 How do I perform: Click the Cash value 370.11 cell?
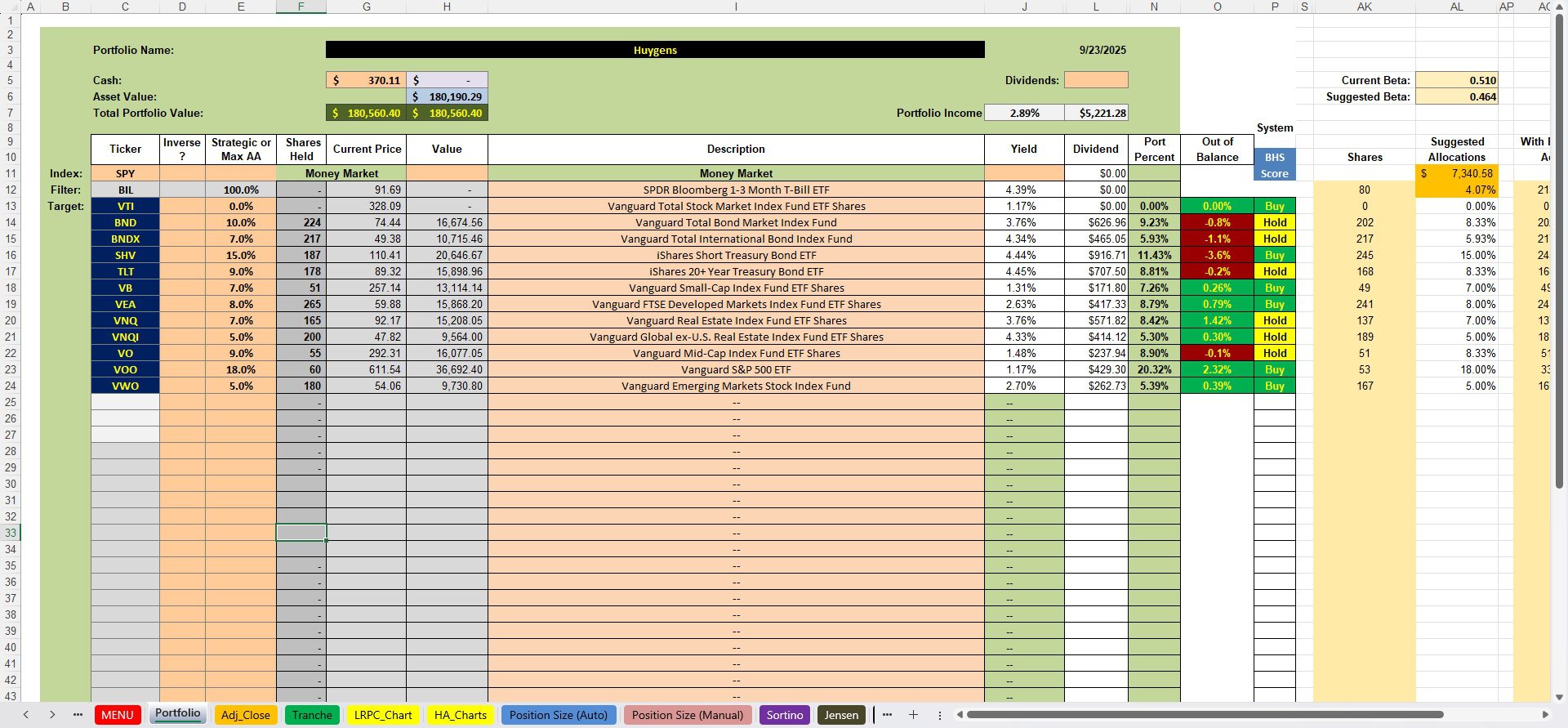(366, 80)
